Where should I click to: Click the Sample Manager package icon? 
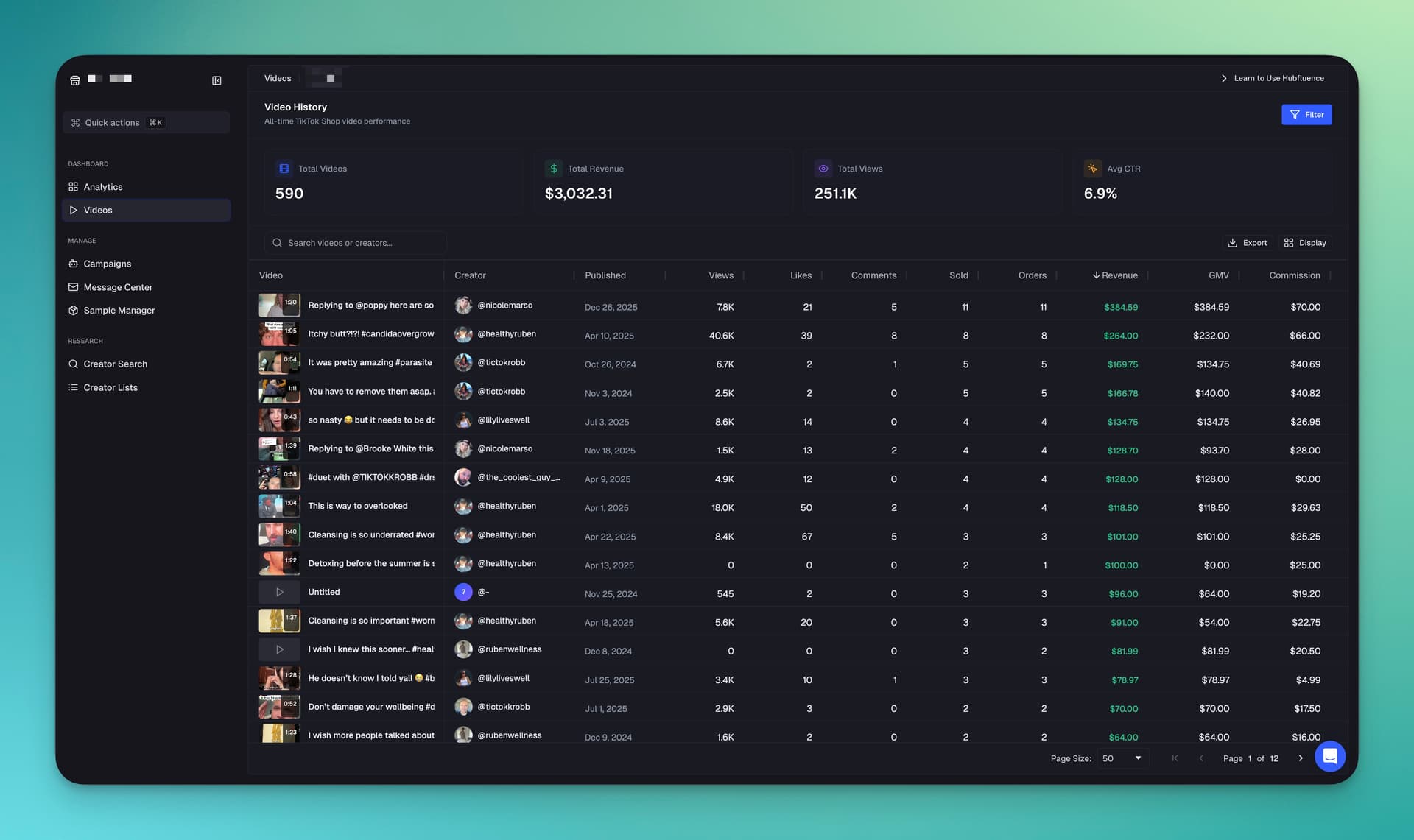coord(73,310)
